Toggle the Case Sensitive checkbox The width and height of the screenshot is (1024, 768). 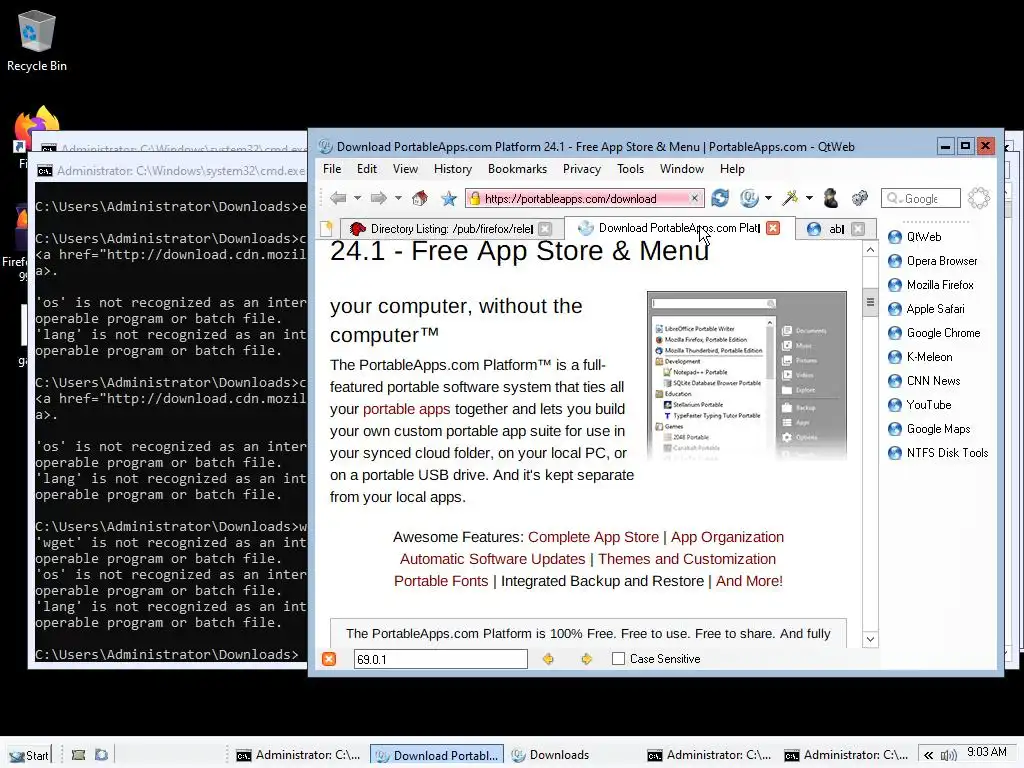pyautogui.click(x=618, y=659)
